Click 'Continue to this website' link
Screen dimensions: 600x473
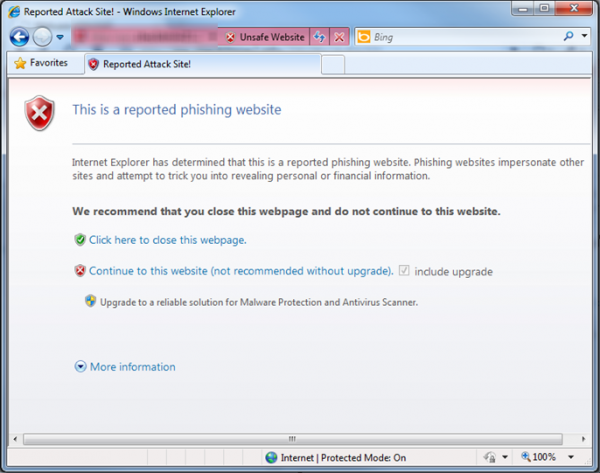240,271
